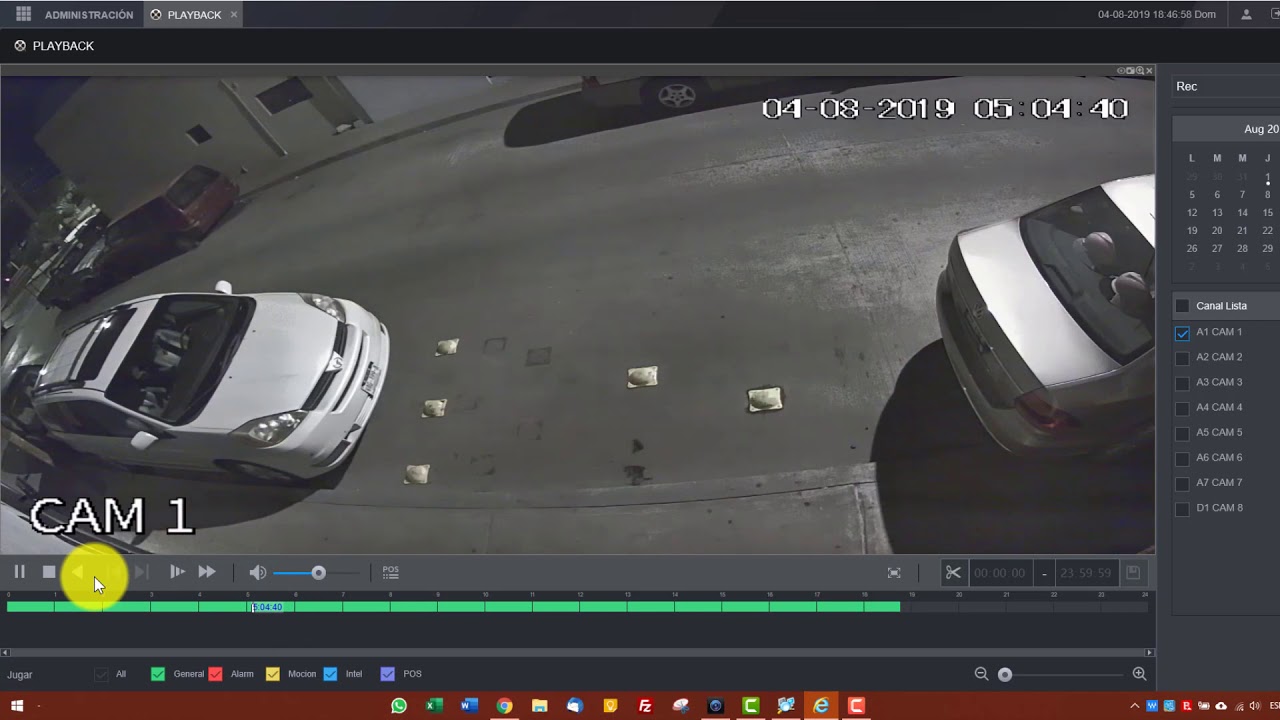Zoom out the timeline
The image size is (1280, 720).
tap(981, 674)
